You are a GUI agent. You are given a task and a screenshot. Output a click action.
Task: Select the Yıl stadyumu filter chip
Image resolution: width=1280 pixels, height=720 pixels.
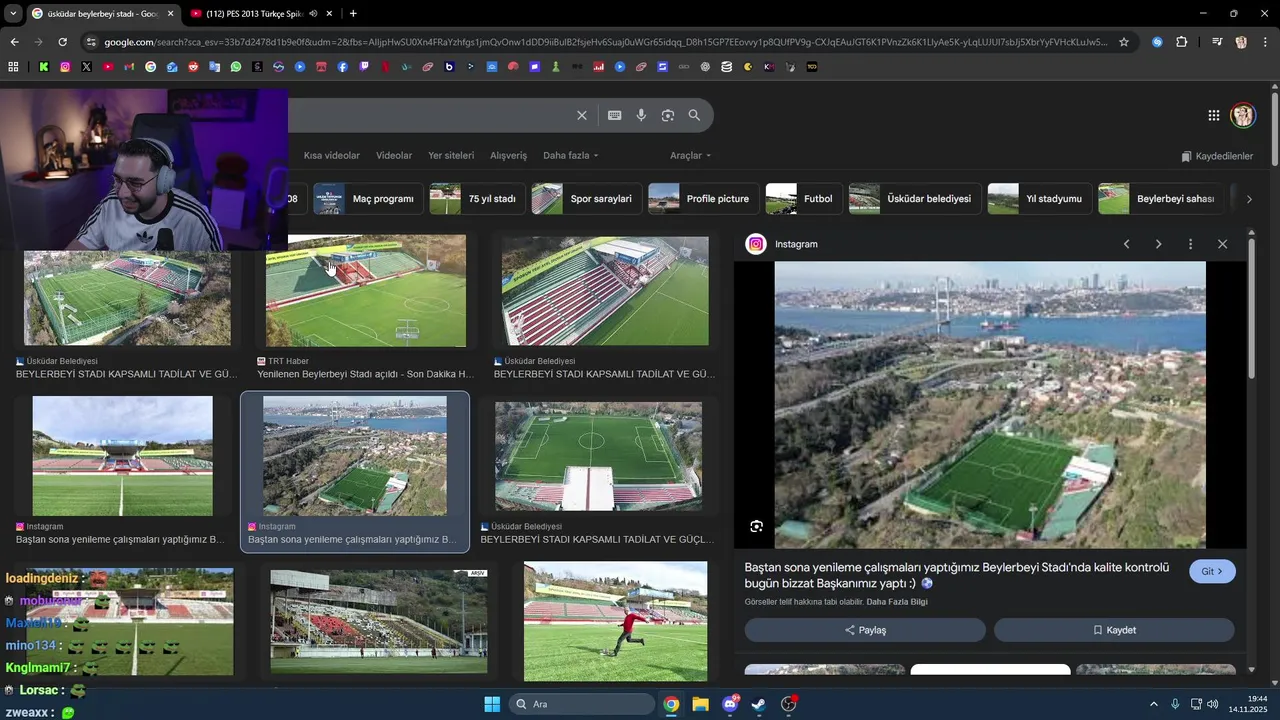pos(1039,199)
